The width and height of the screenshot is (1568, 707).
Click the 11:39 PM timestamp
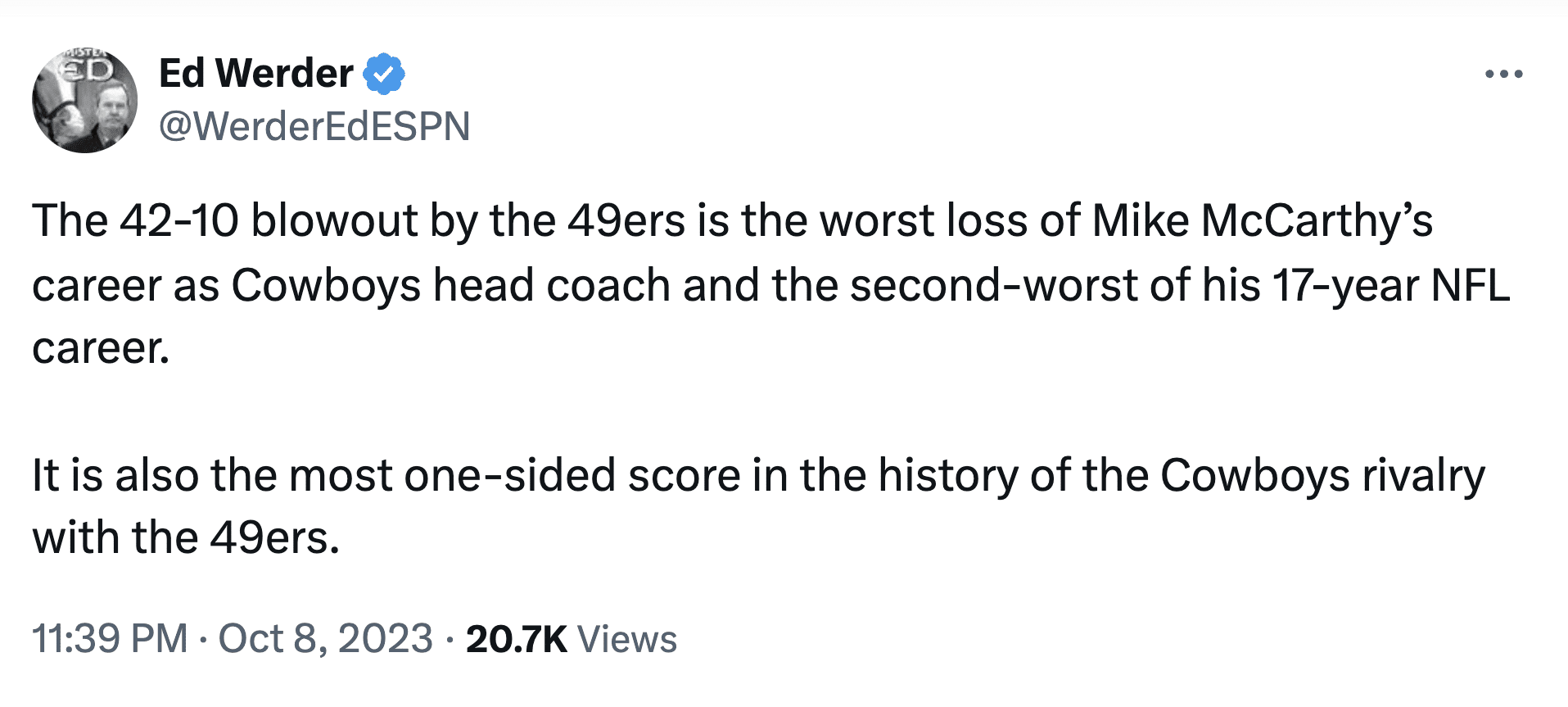[110, 639]
